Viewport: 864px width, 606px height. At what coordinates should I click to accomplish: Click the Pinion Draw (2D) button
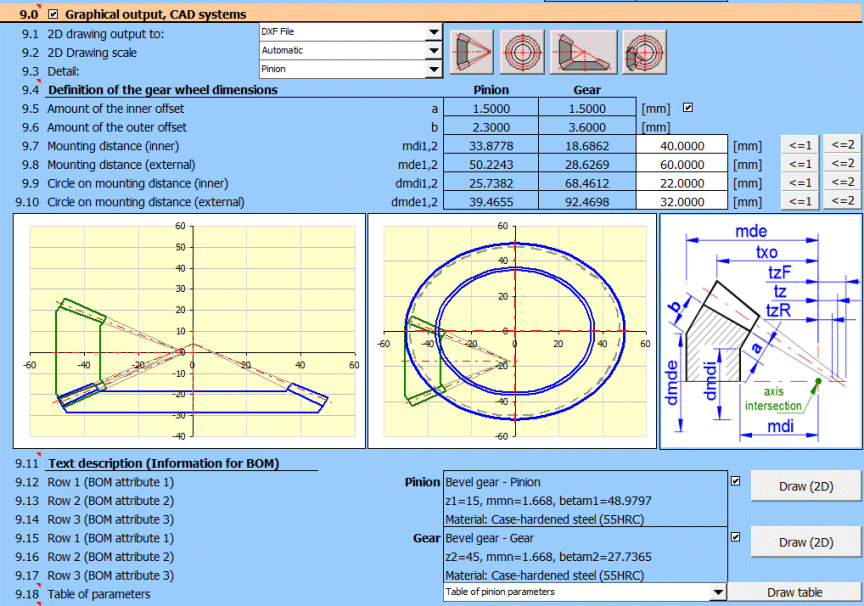click(806, 486)
